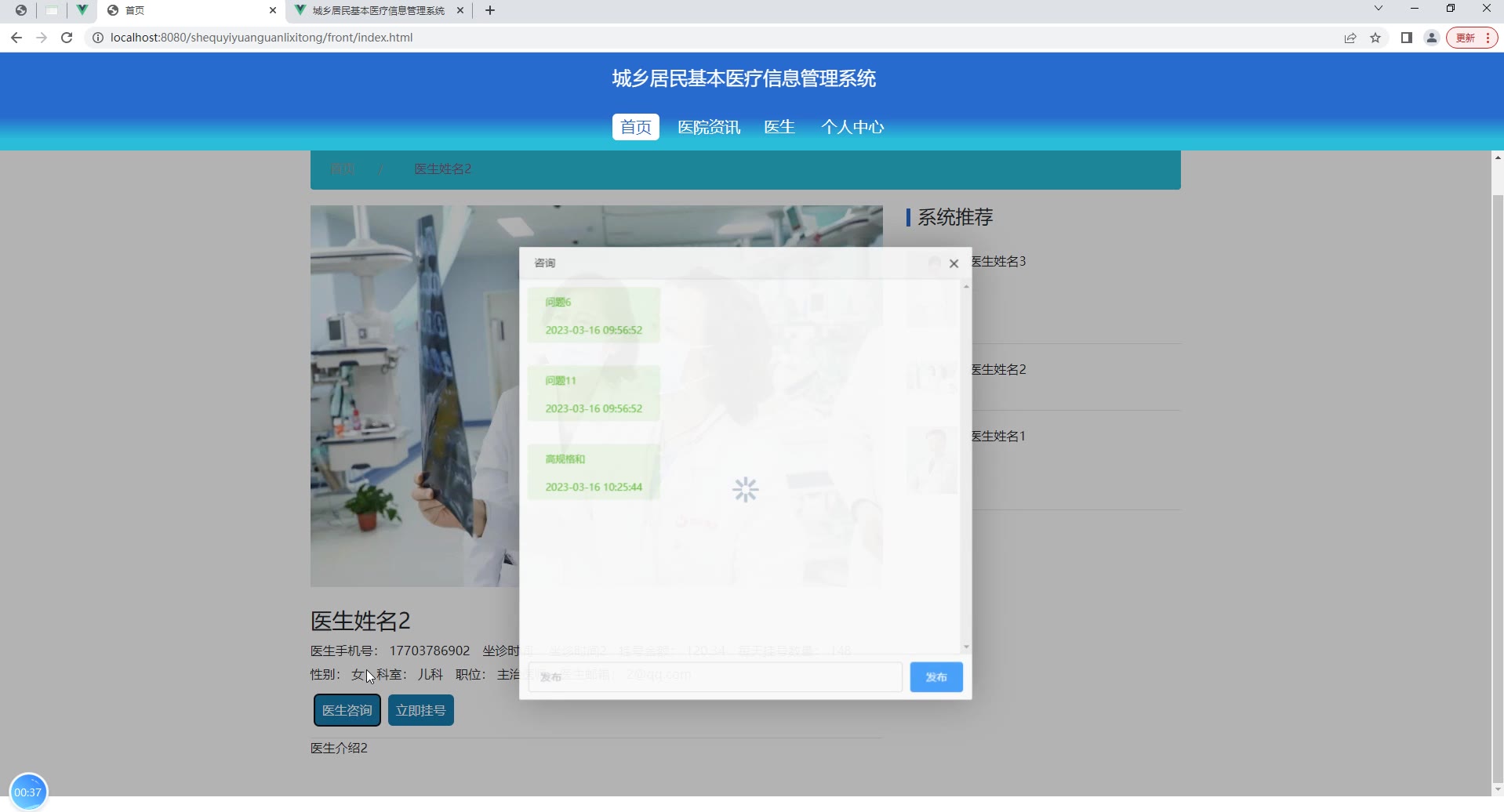Viewport: 1504px width, 812px height.
Task: Click the browser back arrow
Action: tap(16, 38)
